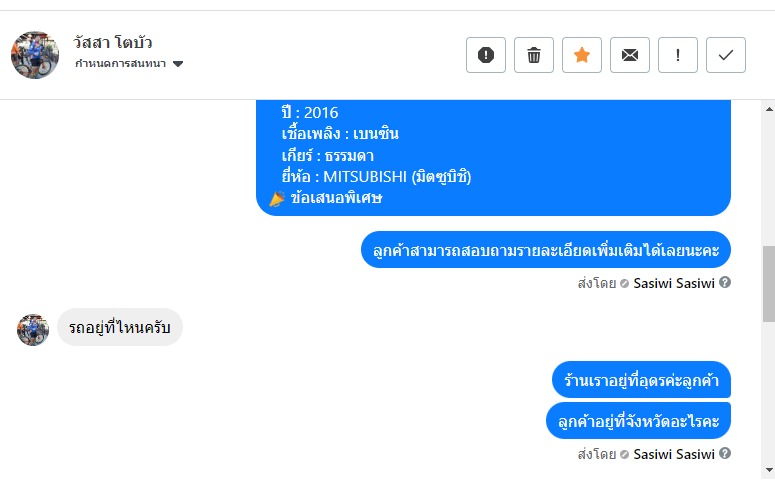The image size is (775, 487).
Task: Select the message รถอยู่ที่ไหนครับ
Action: pyautogui.click(x=120, y=327)
